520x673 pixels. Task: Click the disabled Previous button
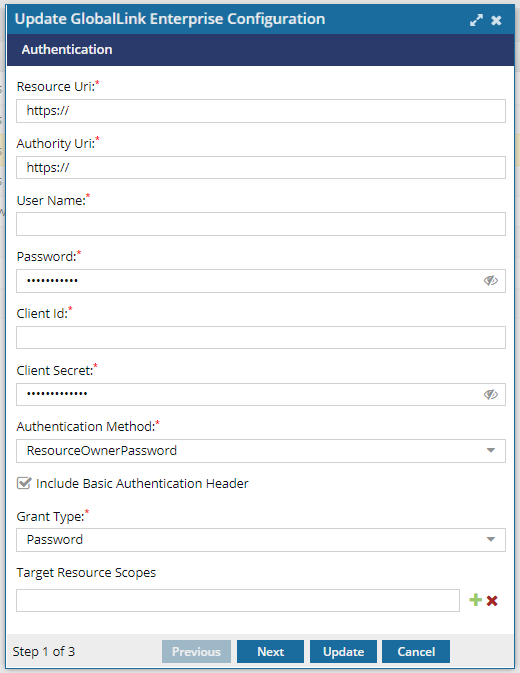coord(197,652)
